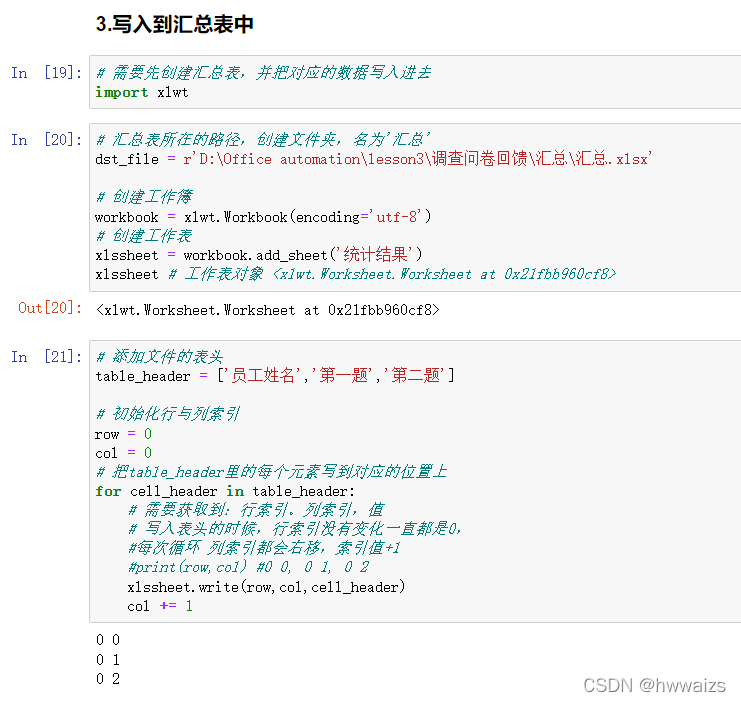Click the dst_file path assignment line
This screenshot has width=741, height=702.
tap(373, 159)
